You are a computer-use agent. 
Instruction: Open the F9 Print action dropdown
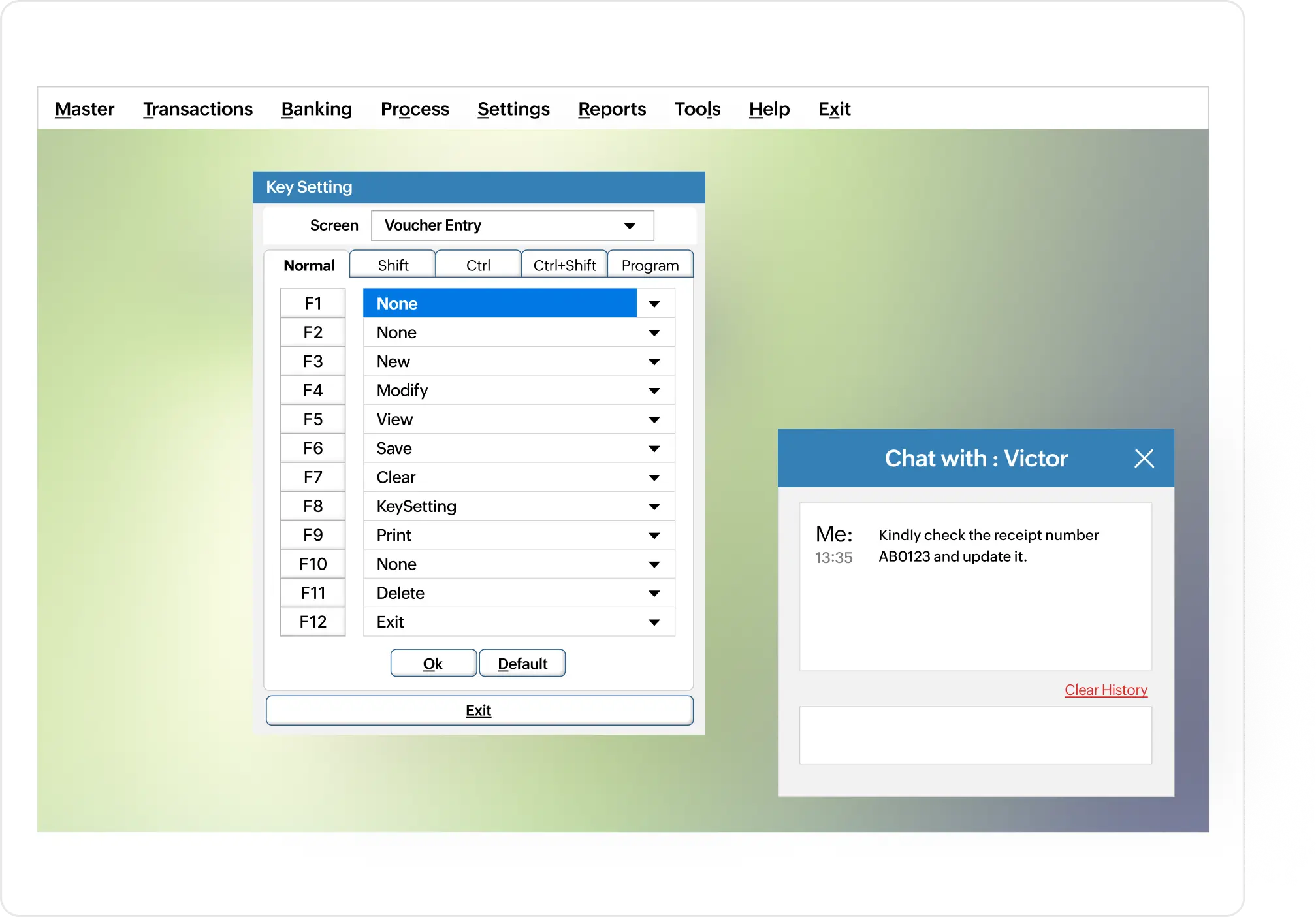click(654, 535)
